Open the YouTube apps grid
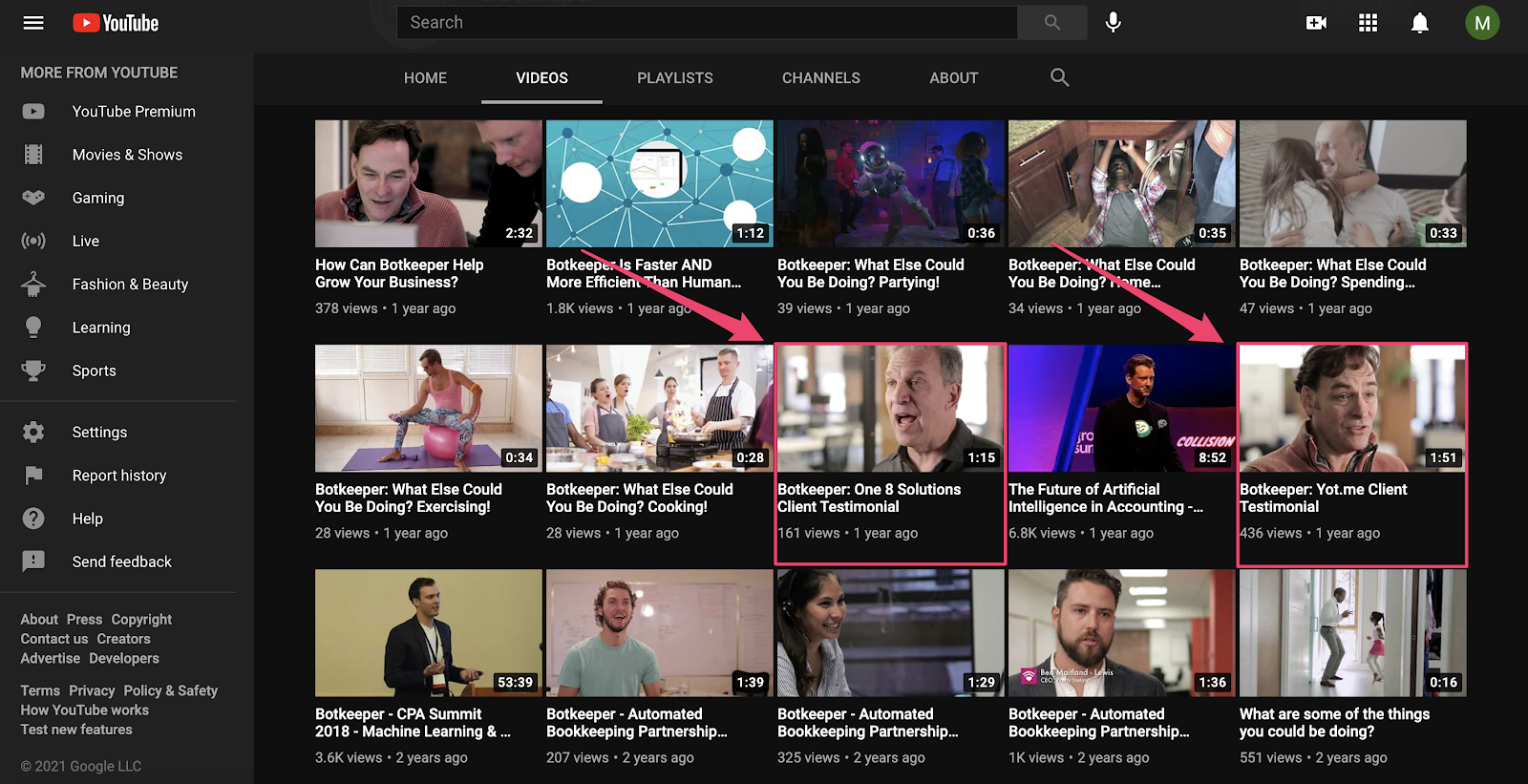 (x=1368, y=23)
